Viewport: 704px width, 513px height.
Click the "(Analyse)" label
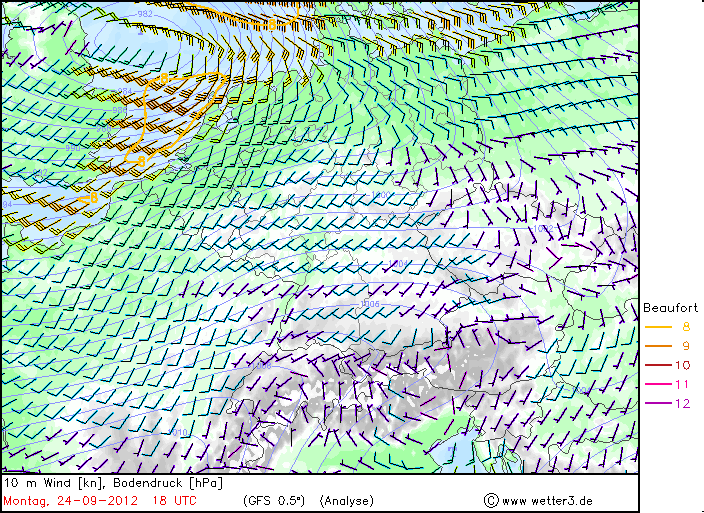pos(346,501)
